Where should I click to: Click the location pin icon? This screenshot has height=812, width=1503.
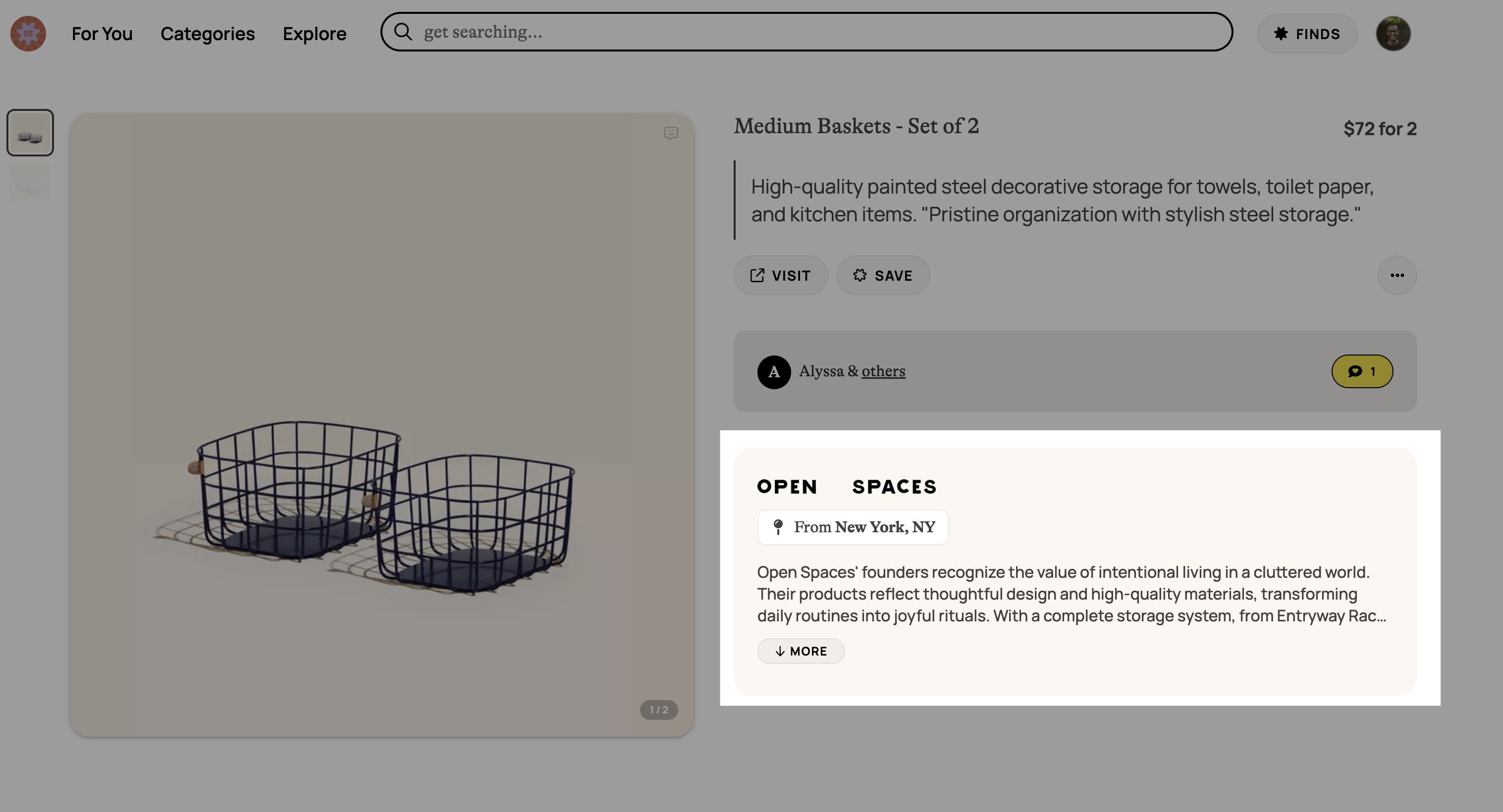[x=778, y=527]
